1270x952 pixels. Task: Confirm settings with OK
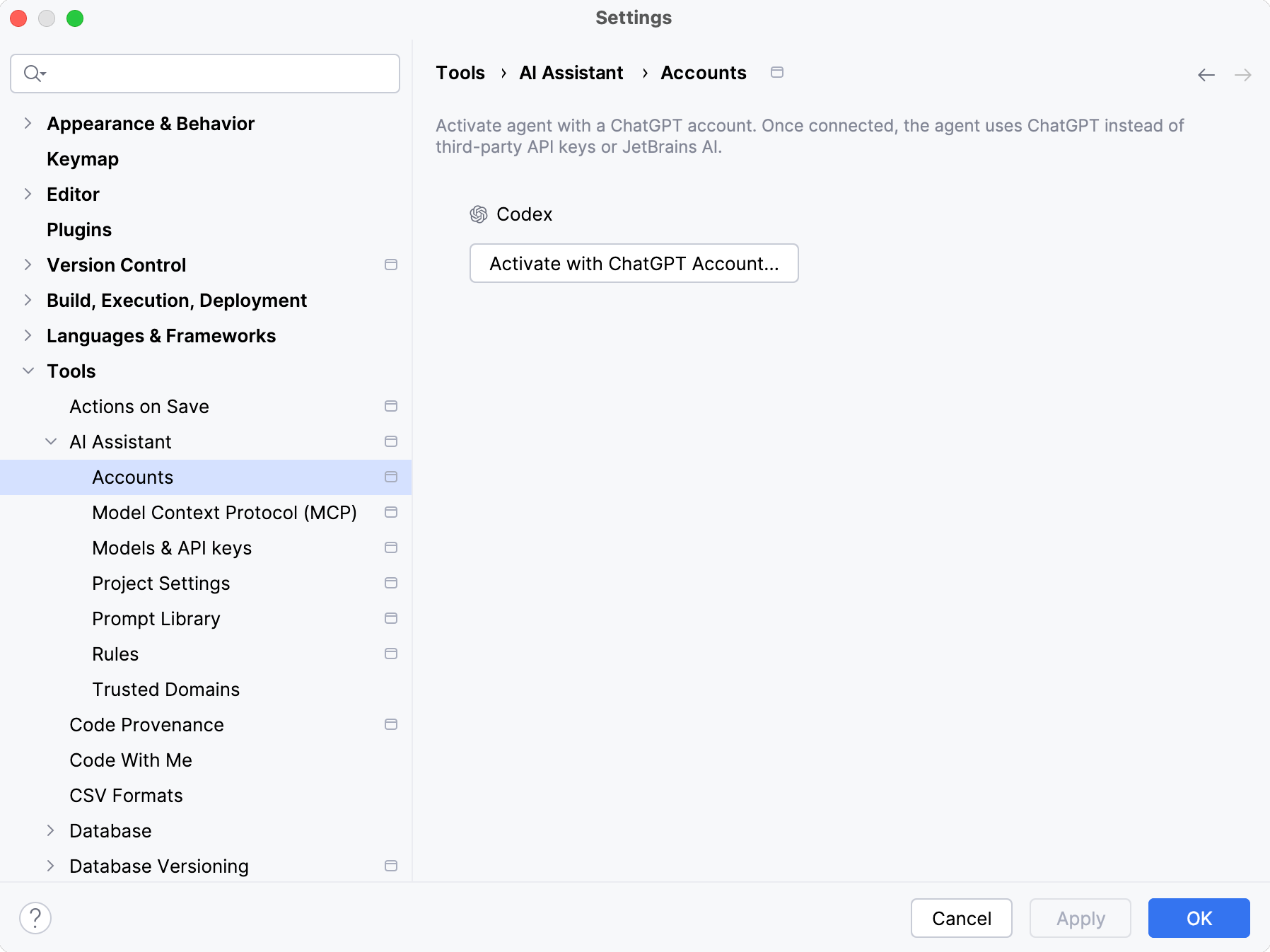click(1199, 918)
